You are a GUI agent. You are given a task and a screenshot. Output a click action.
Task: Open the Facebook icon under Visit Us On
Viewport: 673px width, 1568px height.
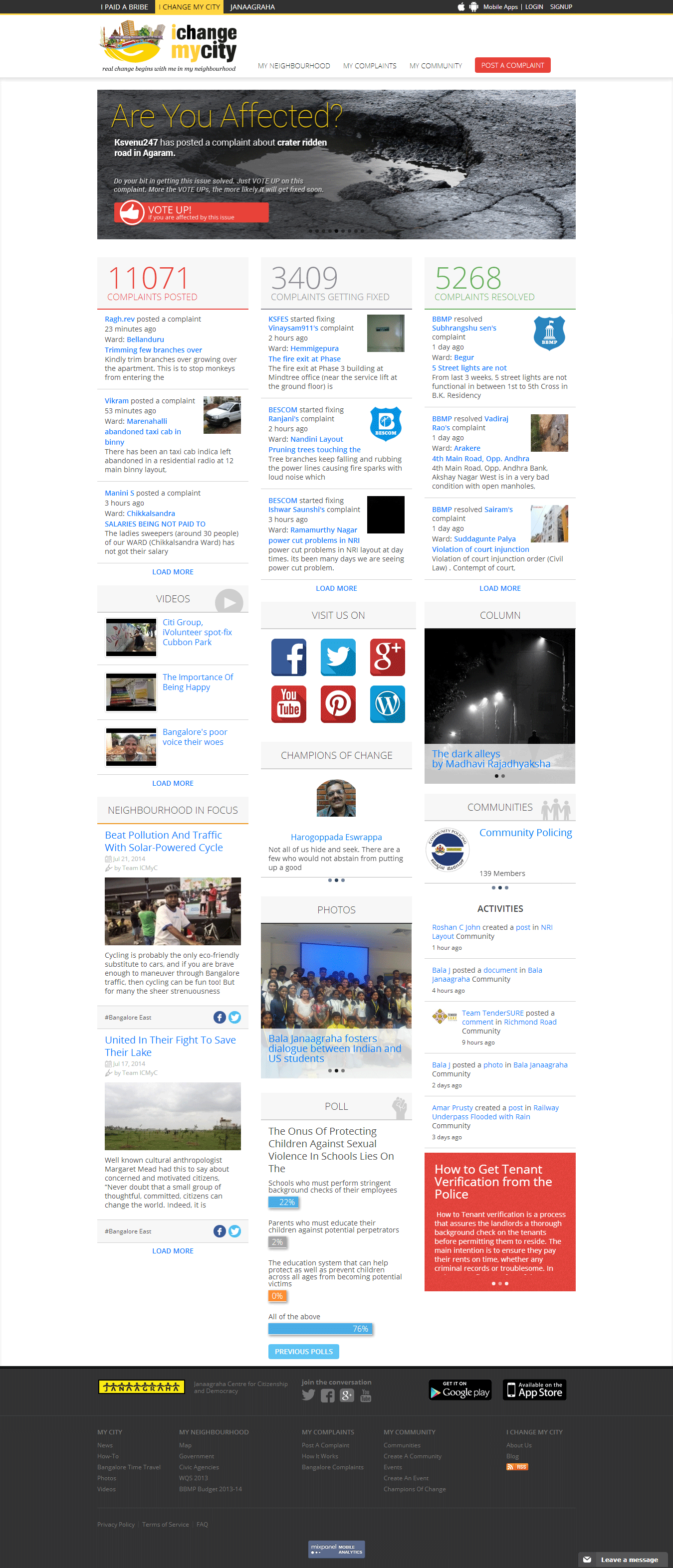289,657
